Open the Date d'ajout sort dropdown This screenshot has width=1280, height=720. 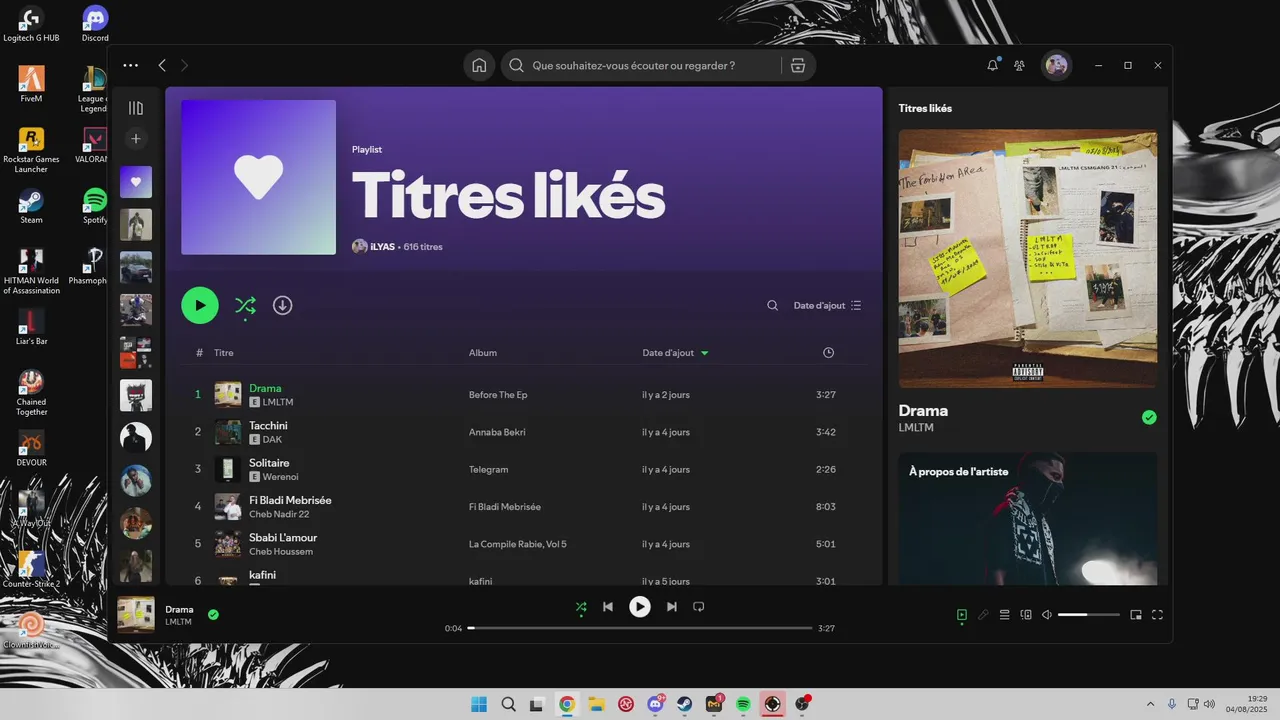[x=827, y=305]
